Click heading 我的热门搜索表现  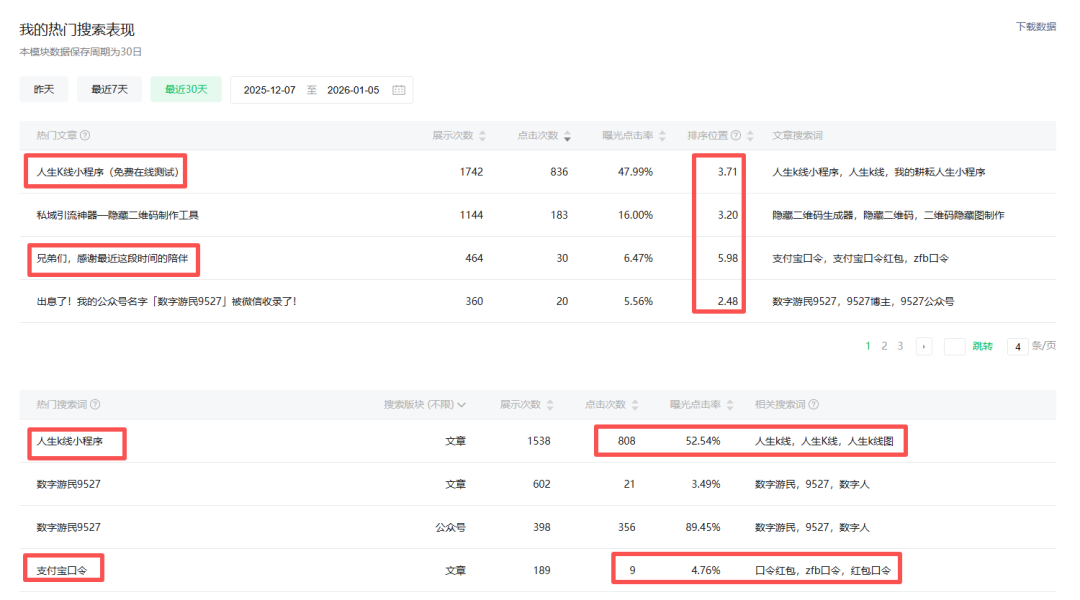click(77, 30)
